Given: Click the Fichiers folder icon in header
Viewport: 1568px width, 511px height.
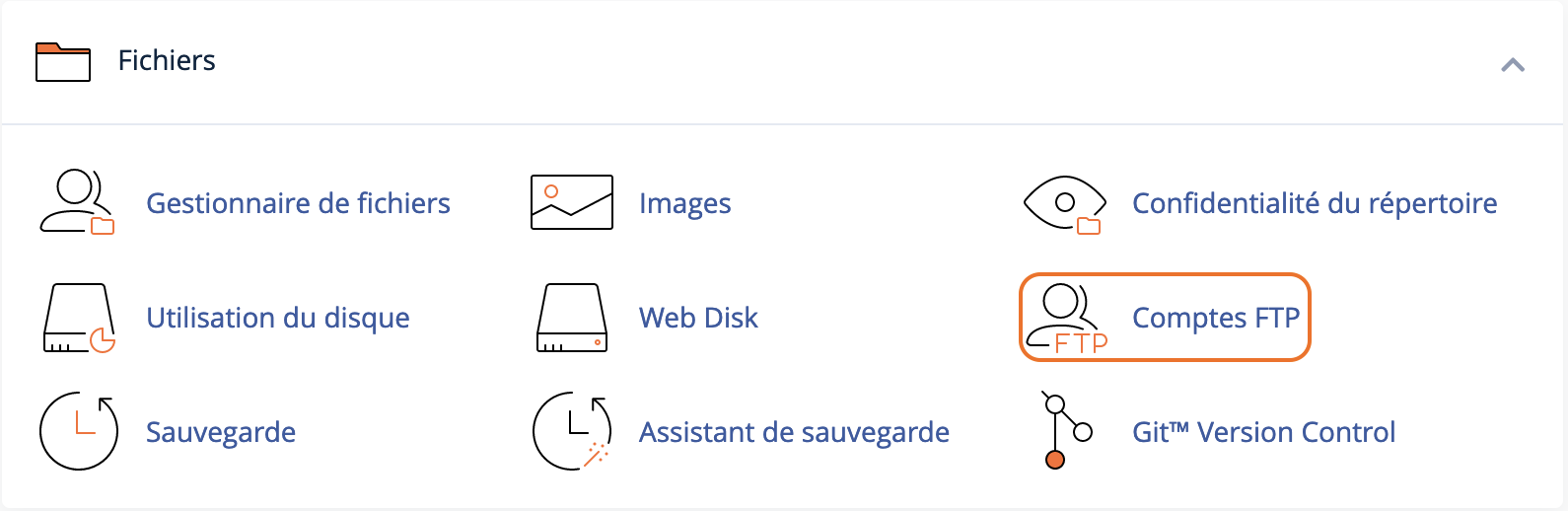Looking at the screenshot, I should coord(63,61).
